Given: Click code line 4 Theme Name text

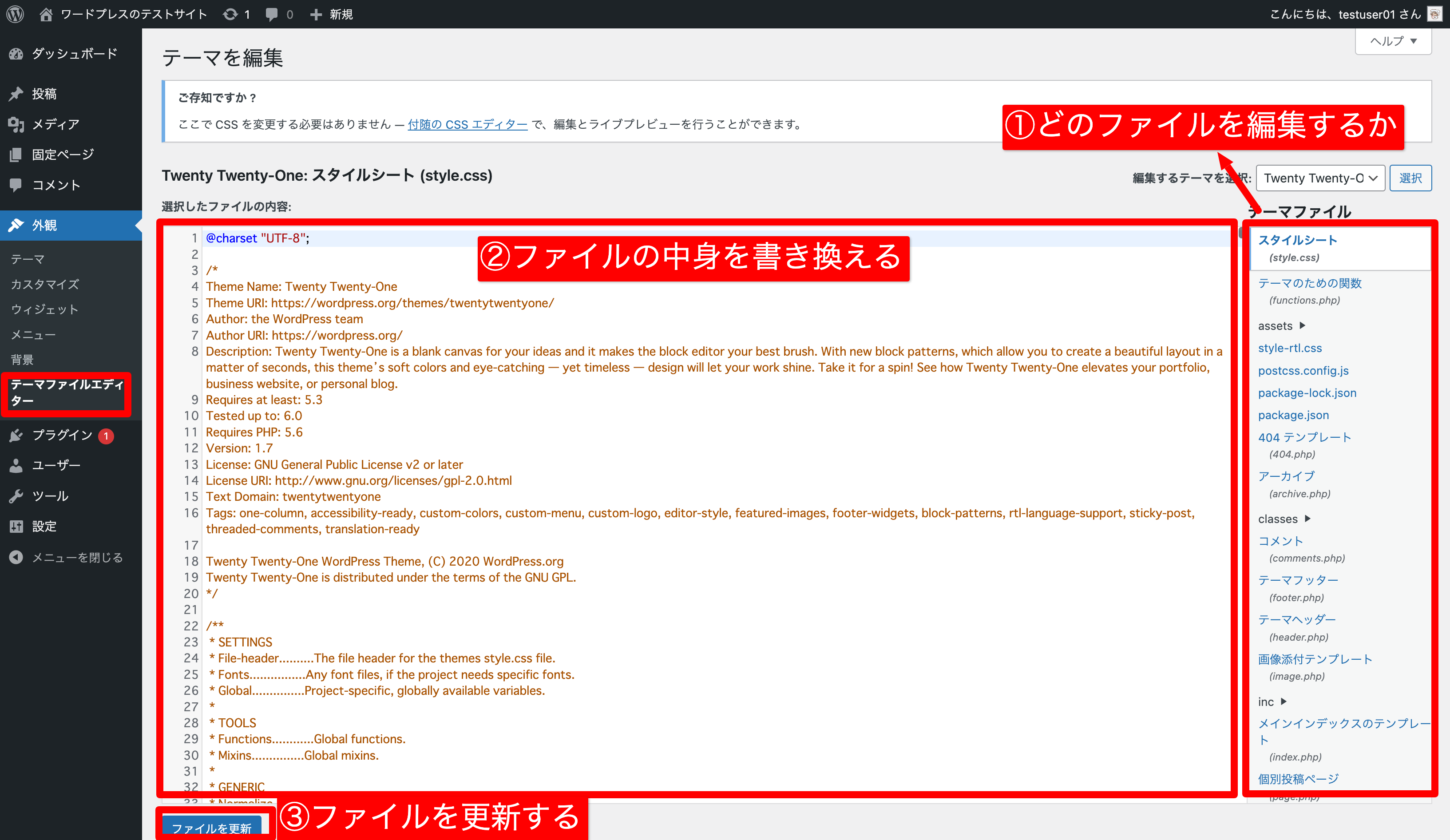Looking at the screenshot, I should coord(301,286).
